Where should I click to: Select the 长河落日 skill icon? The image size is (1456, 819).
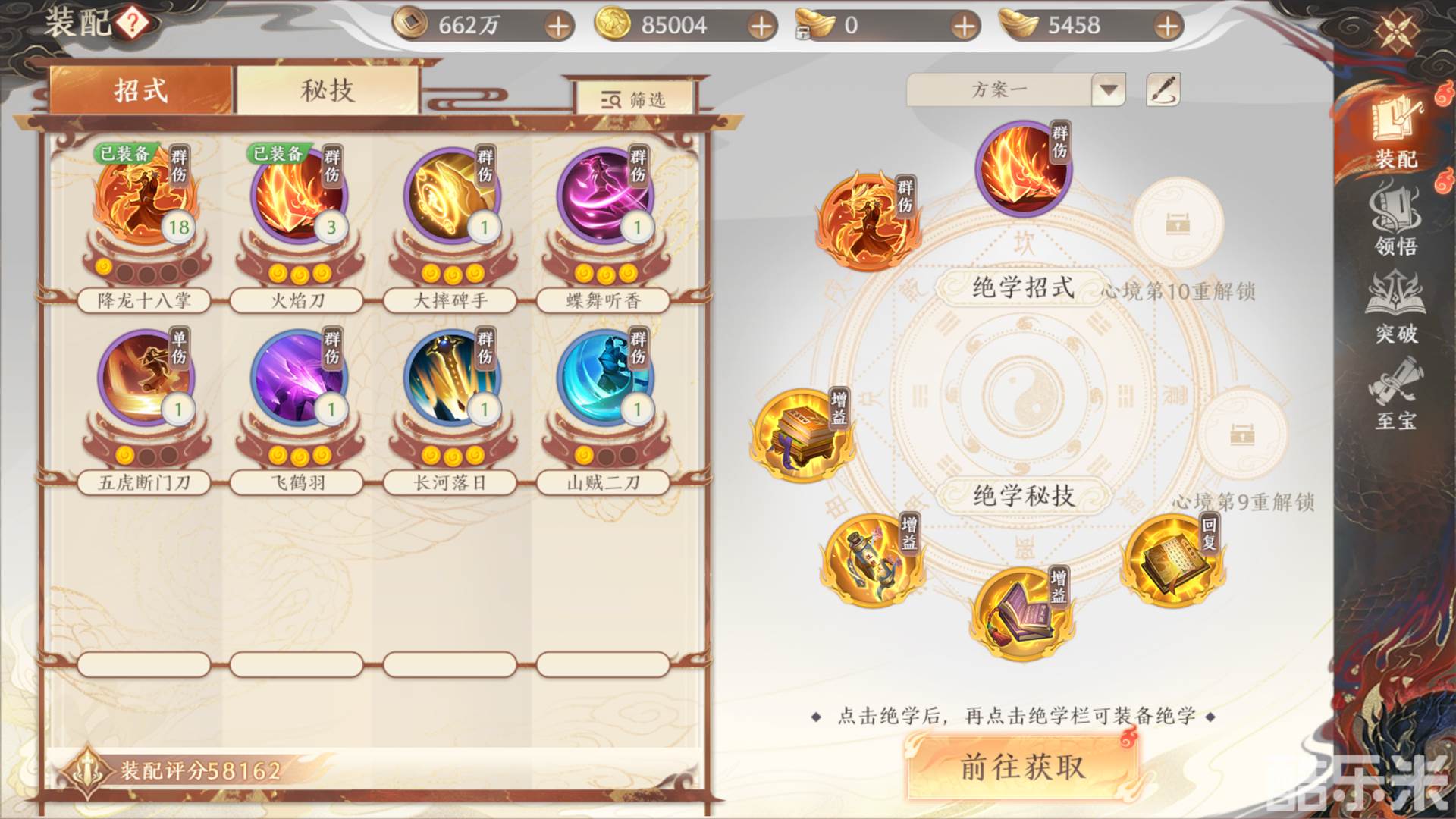click(452, 378)
